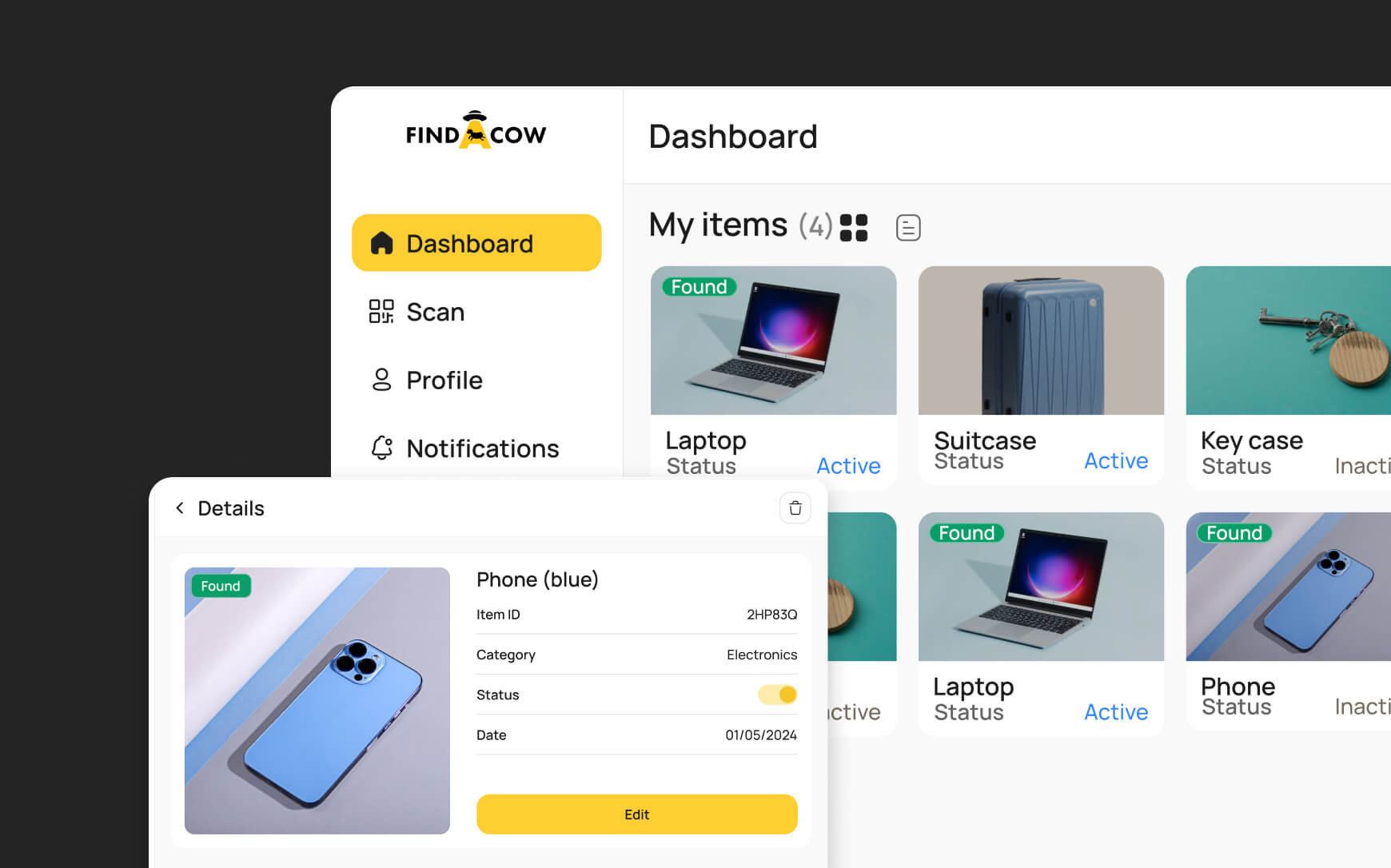Image resolution: width=1391 pixels, height=868 pixels.
Task: Toggle the phone Status switch off
Action: [x=777, y=695]
